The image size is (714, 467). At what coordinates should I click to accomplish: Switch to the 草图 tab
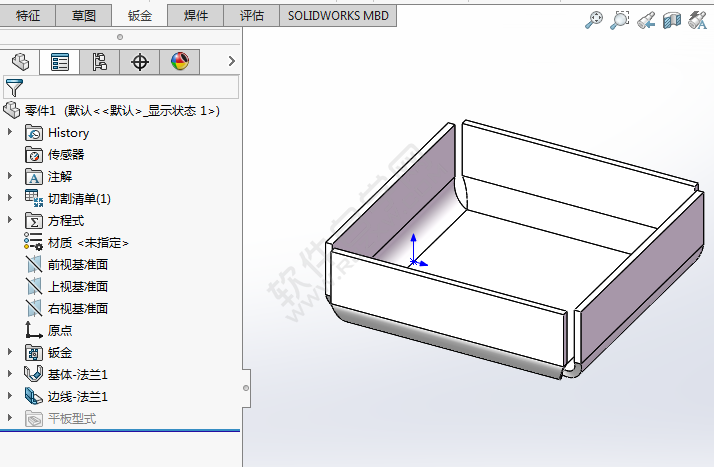click(x=84, y=16)
